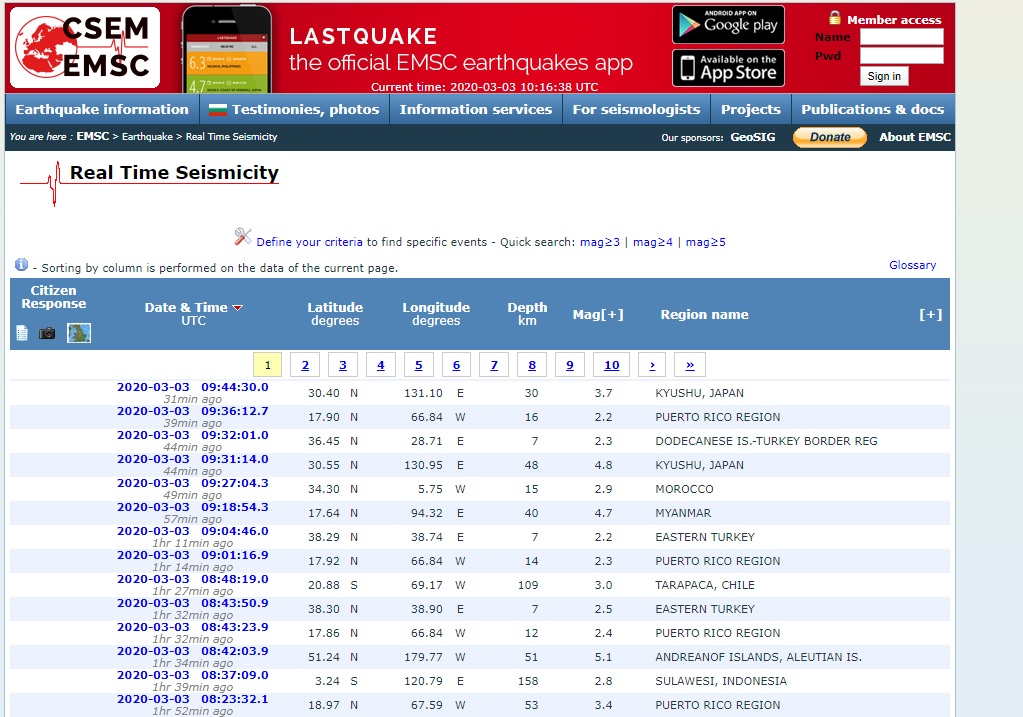Screen dimensions: 1023x717
Task: Click the testimonies document icon
Action: pyautogui.click(x=22, y=333)
